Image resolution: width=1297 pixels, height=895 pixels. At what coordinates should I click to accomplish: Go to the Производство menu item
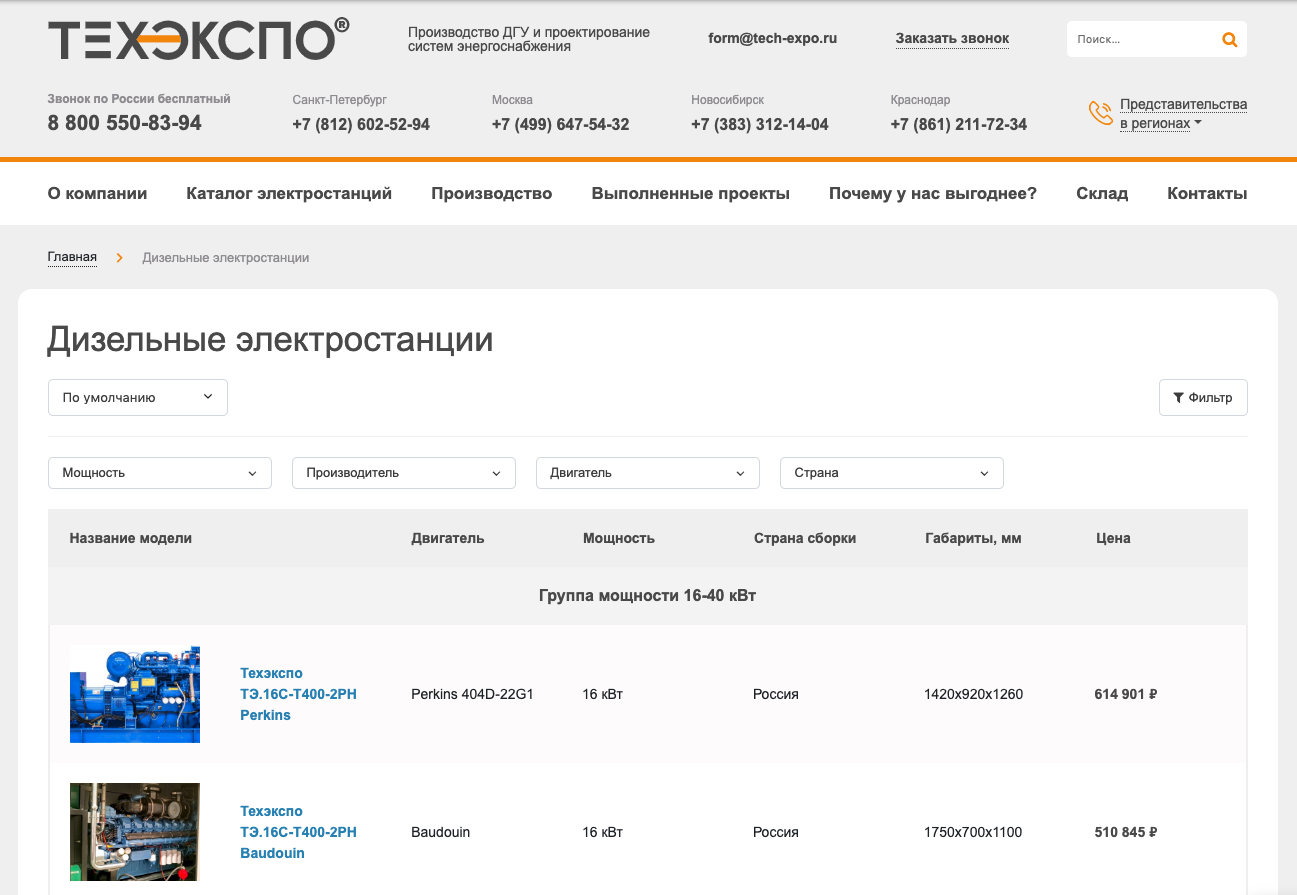pyautogui.click(x=492, y=194)
